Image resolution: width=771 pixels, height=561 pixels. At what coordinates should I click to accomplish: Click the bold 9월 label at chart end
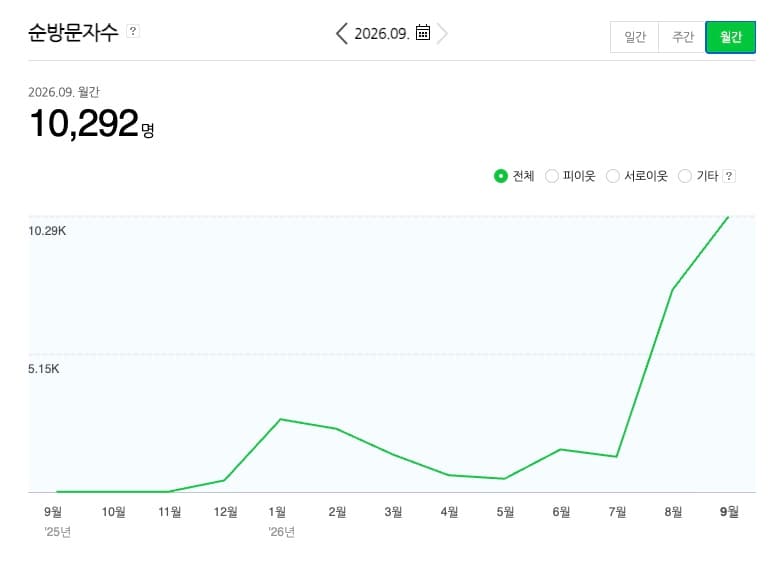coord(729,512)
